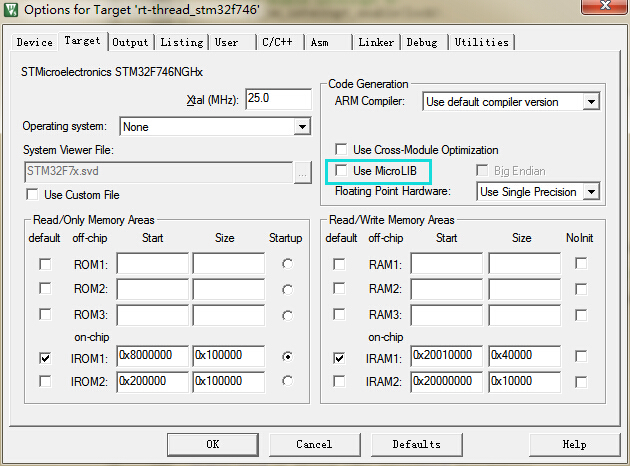Open the Linker tab
The image size is (630, 466).
(x=376, y=42)
